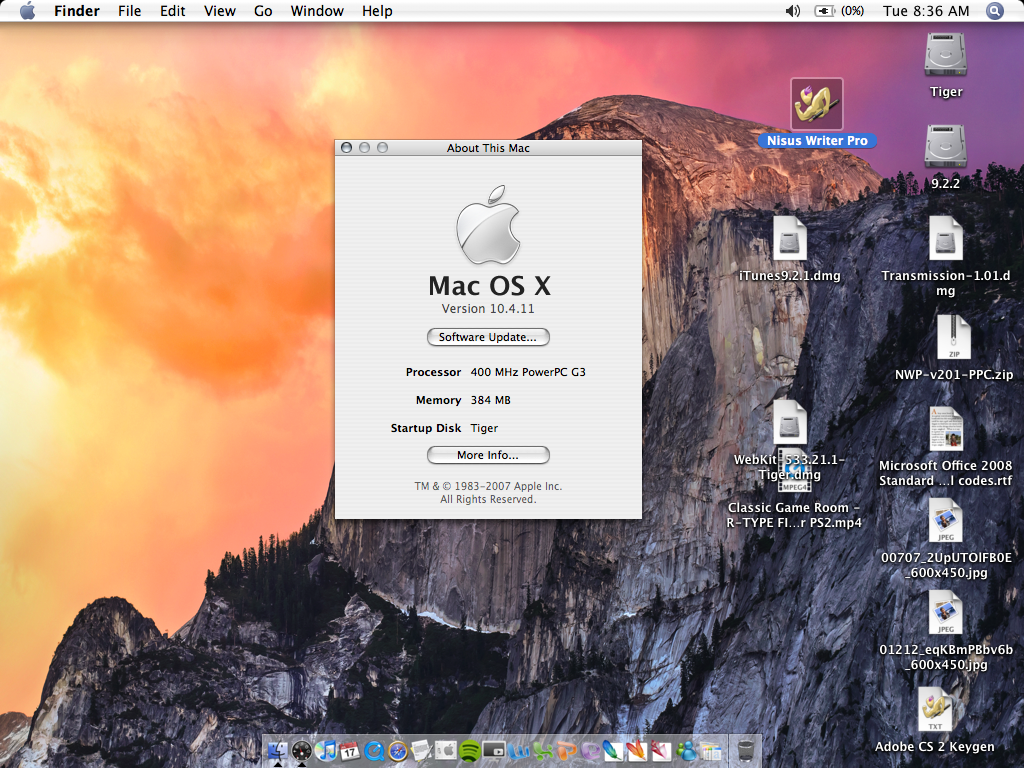Click the More Info... button
Viewport: 1024px width, 768px height.
click(488, 455)
